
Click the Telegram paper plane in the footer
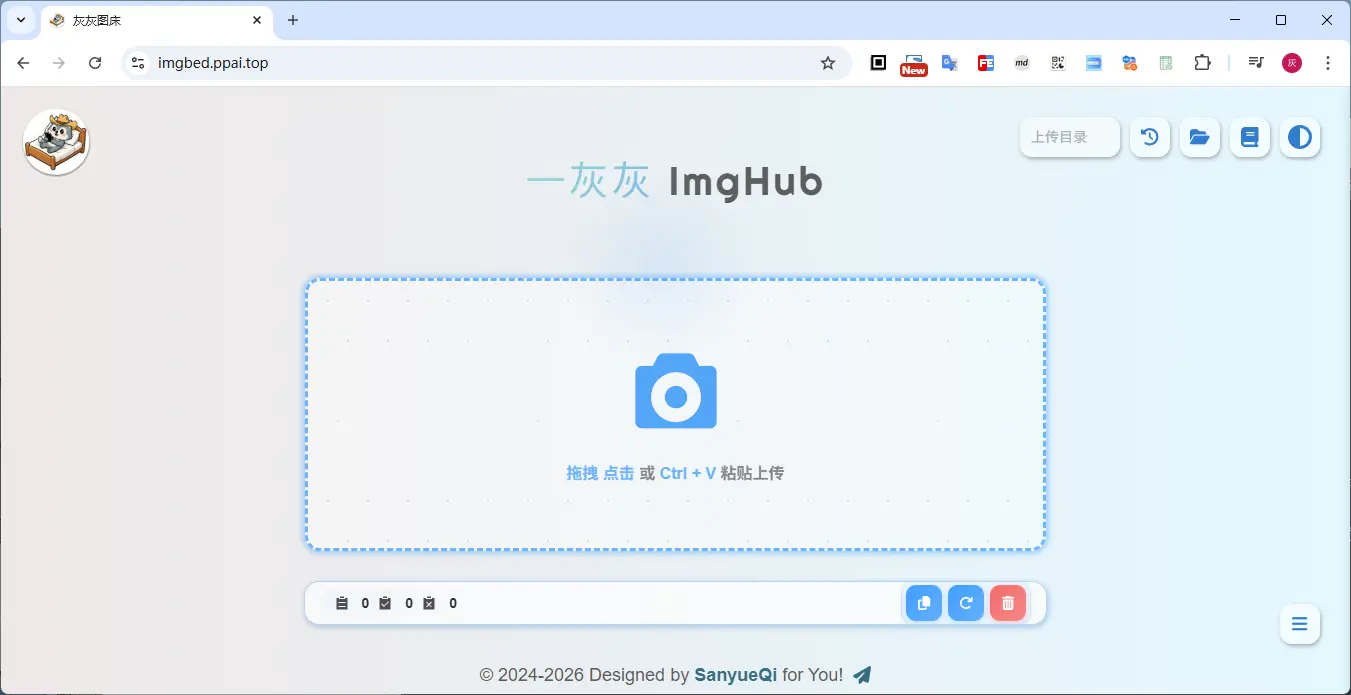coord(861,674)
